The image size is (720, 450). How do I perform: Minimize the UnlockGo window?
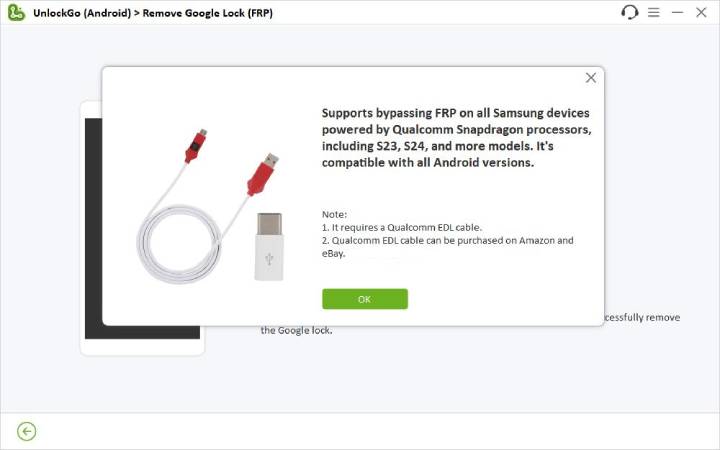point(677,13)
